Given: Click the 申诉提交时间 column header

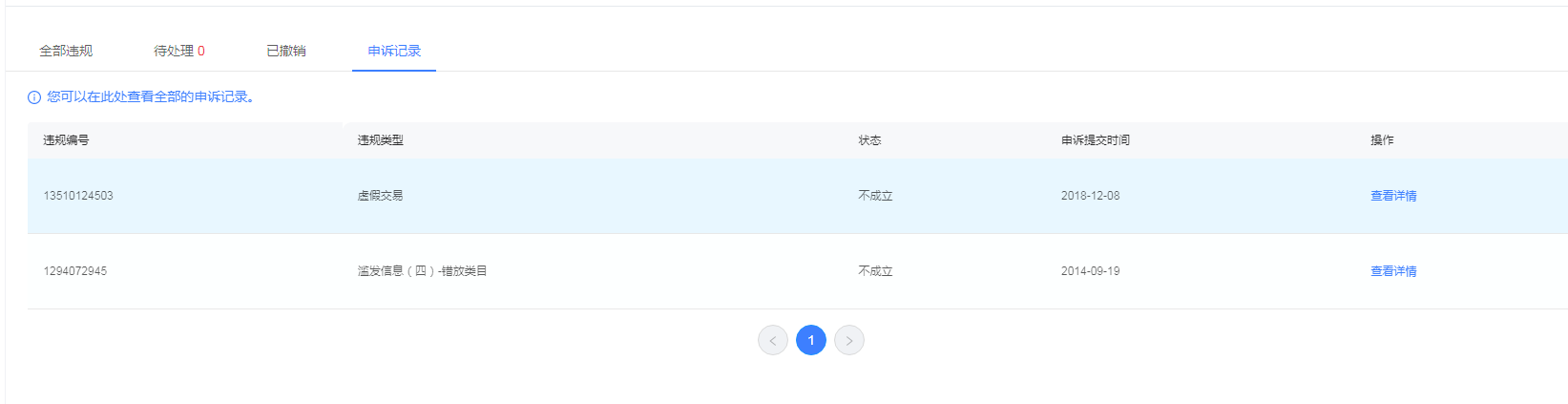Looking at the screenshot, I should pos(1096,140).
